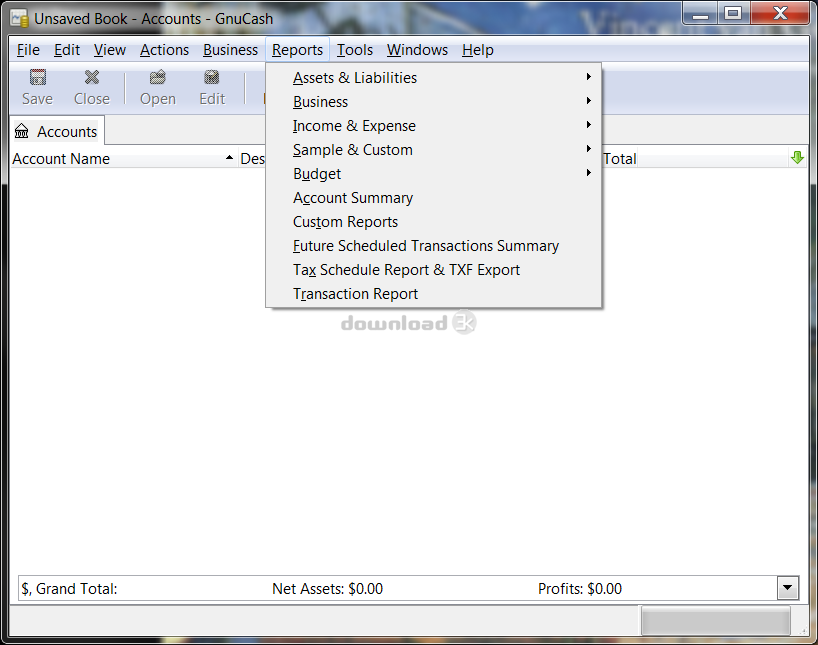The image size is (818, 645).
Task: Open the Windows menu
Action: pos(417,50)
